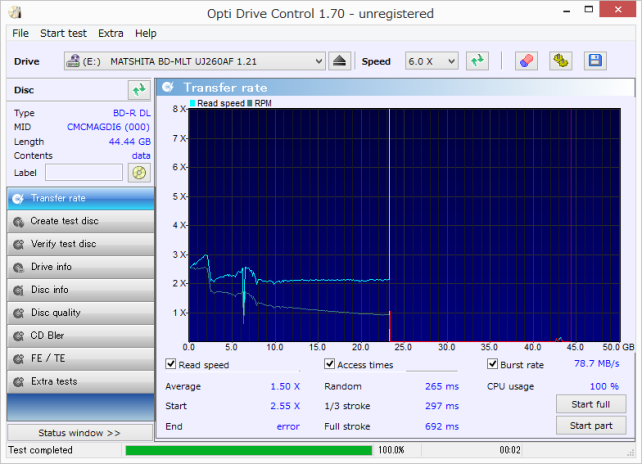
Task: Click the disc label button beside Label field
Action: point(139,173)
